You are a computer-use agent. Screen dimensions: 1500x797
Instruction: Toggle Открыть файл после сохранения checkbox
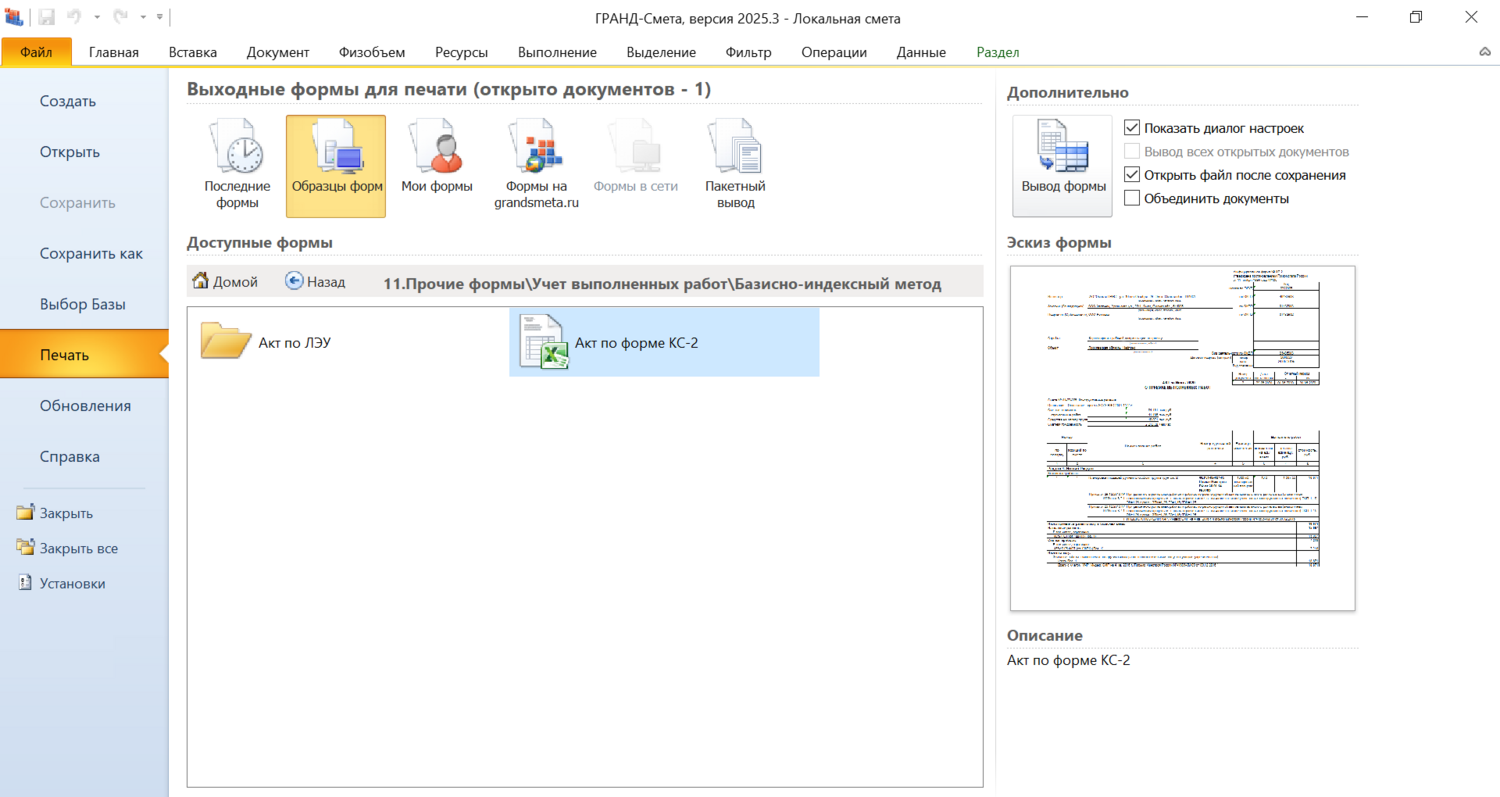(1132, 174)
